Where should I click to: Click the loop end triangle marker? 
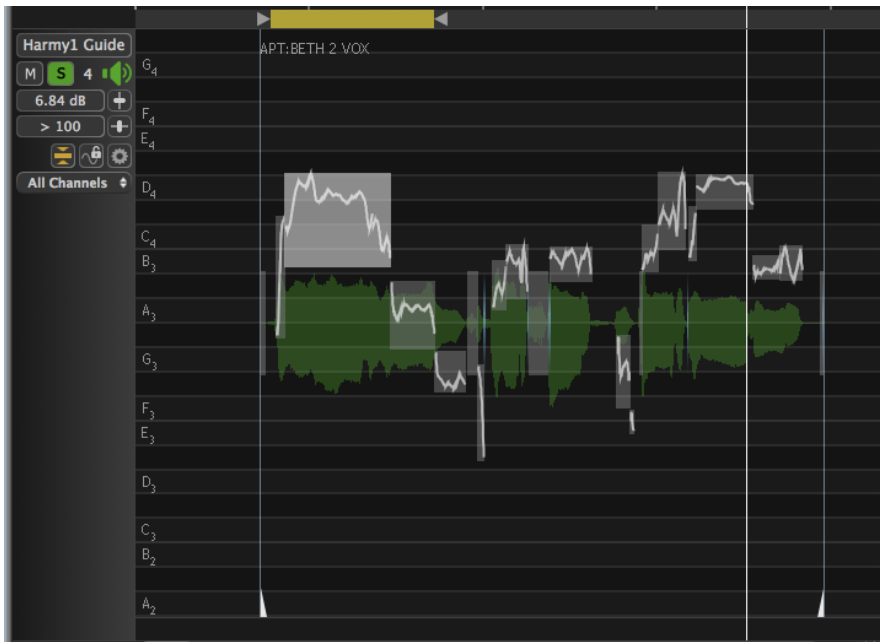(x=441, y=19)
